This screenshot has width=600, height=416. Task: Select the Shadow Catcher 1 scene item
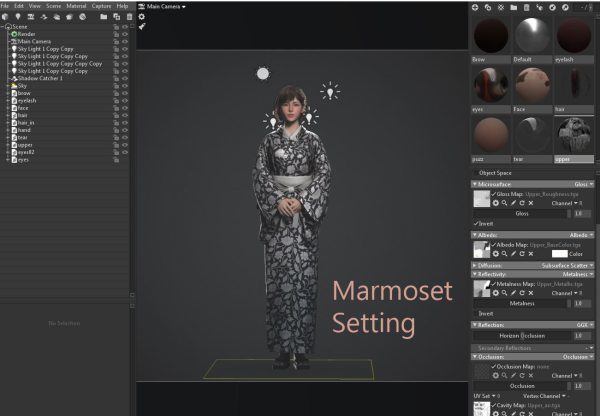(x=42, y=78)
